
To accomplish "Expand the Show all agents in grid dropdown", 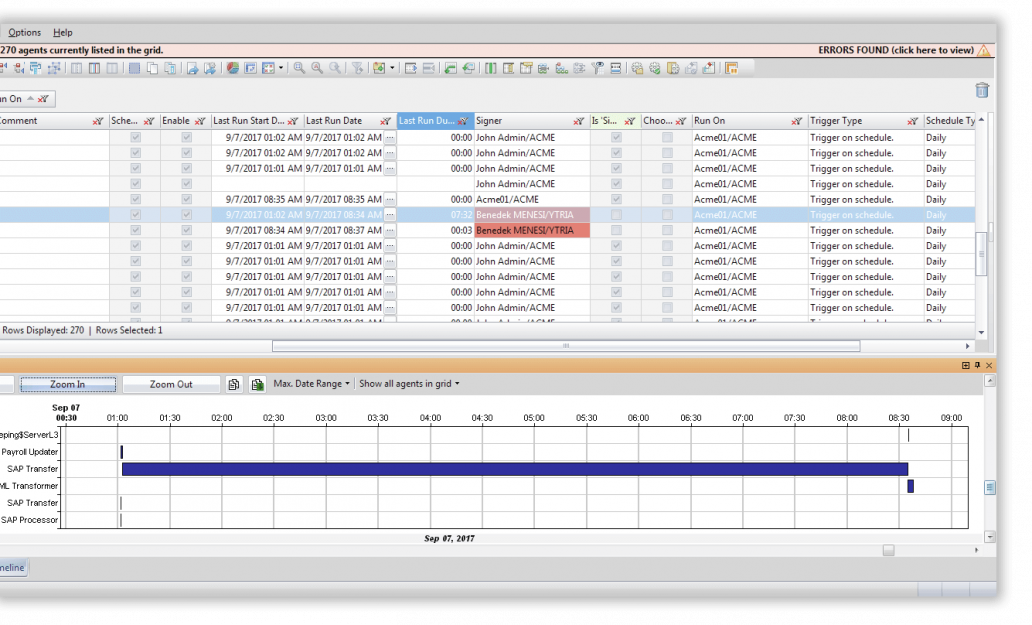I will (x=409, y=384).
